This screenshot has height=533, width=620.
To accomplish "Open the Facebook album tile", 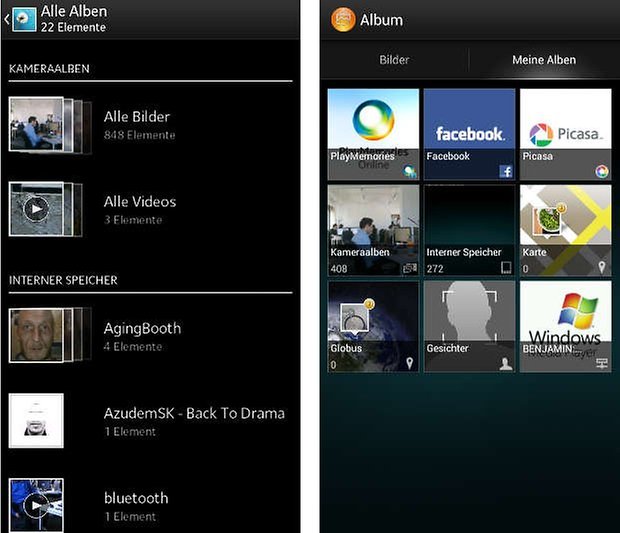I will [469, 134].
